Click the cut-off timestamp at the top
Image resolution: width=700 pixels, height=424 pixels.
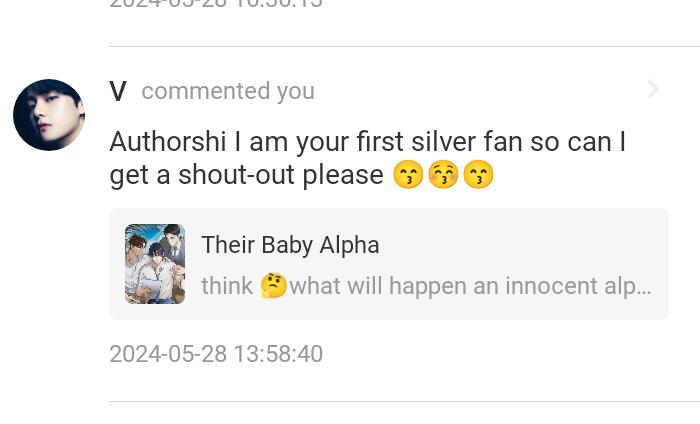(x=216, y=4)
